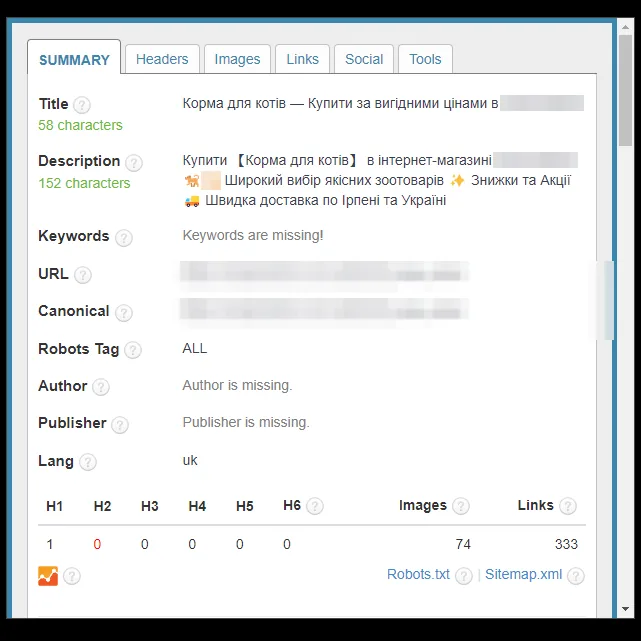Click the orange analytics chart icon
Viewport: 641px width, 641px height.
(48, 576)
